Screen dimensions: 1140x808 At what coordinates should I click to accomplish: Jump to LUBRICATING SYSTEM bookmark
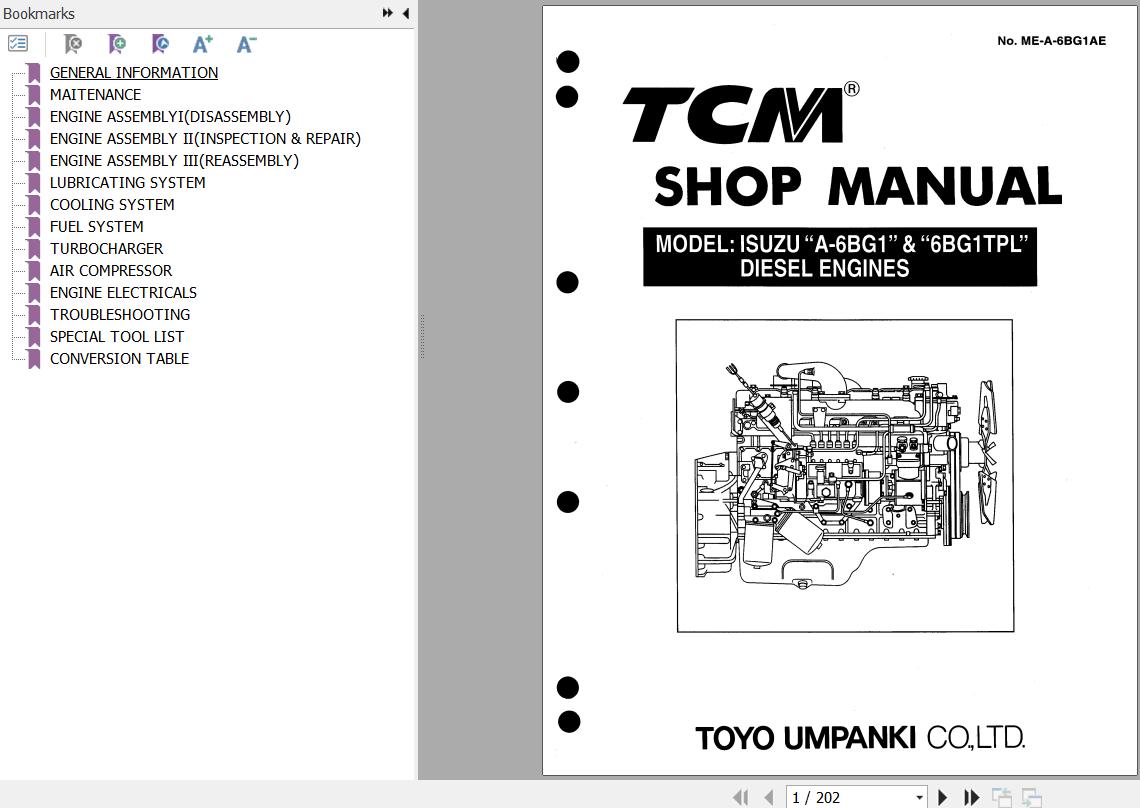pyautogui.click(x=127, y=183)
